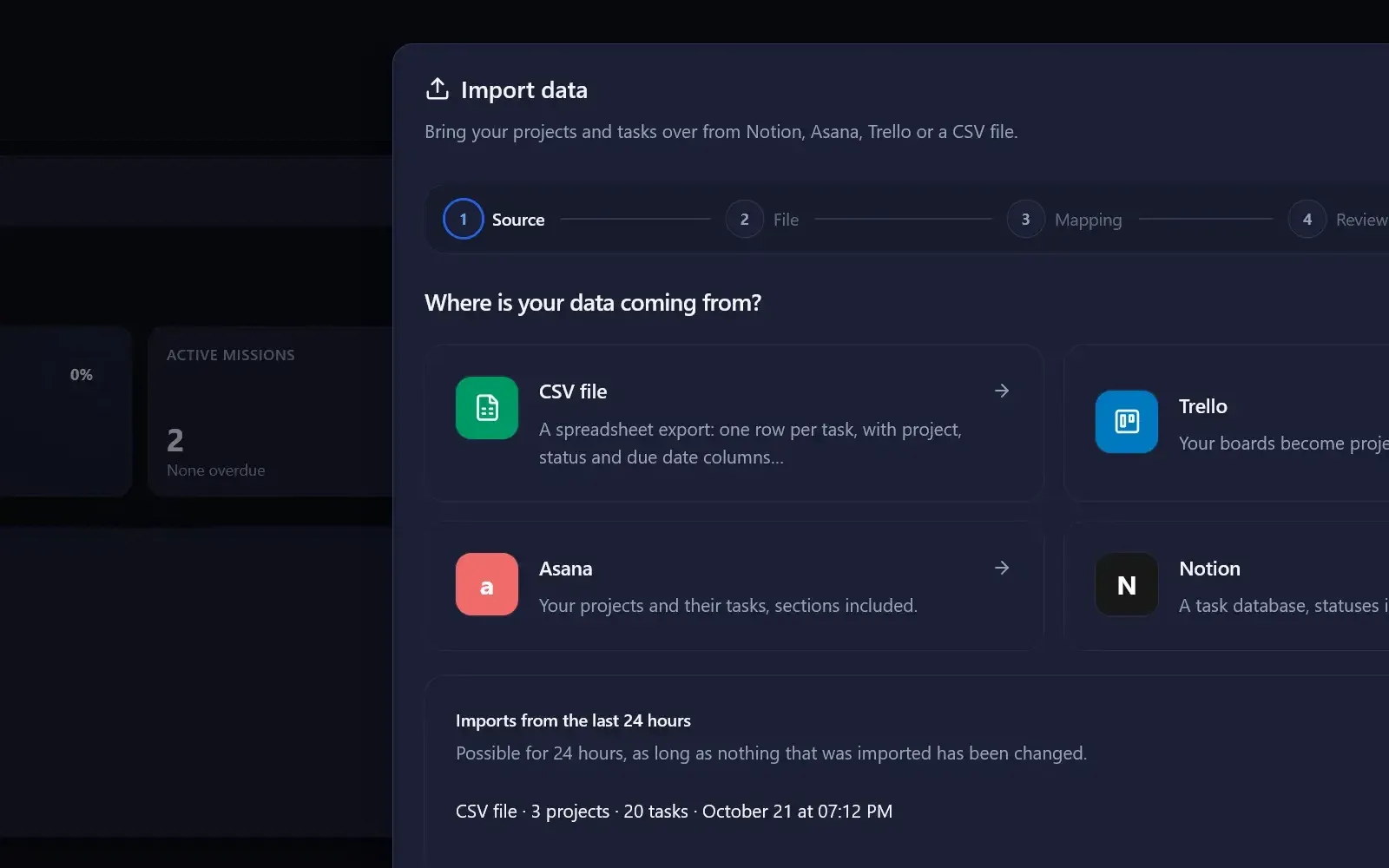This screenshot has height=868, width=1389.
Task: Choose the blue Trello board icon
Action: (x=1127, y=422)
